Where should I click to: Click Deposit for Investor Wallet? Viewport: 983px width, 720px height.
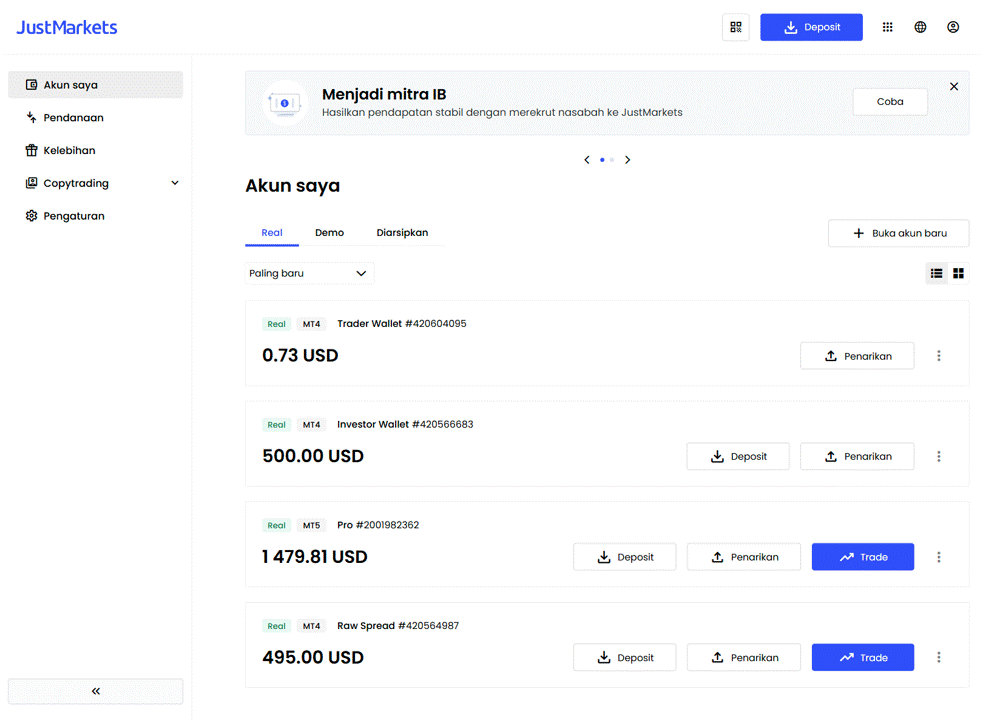tap(738, 457)
